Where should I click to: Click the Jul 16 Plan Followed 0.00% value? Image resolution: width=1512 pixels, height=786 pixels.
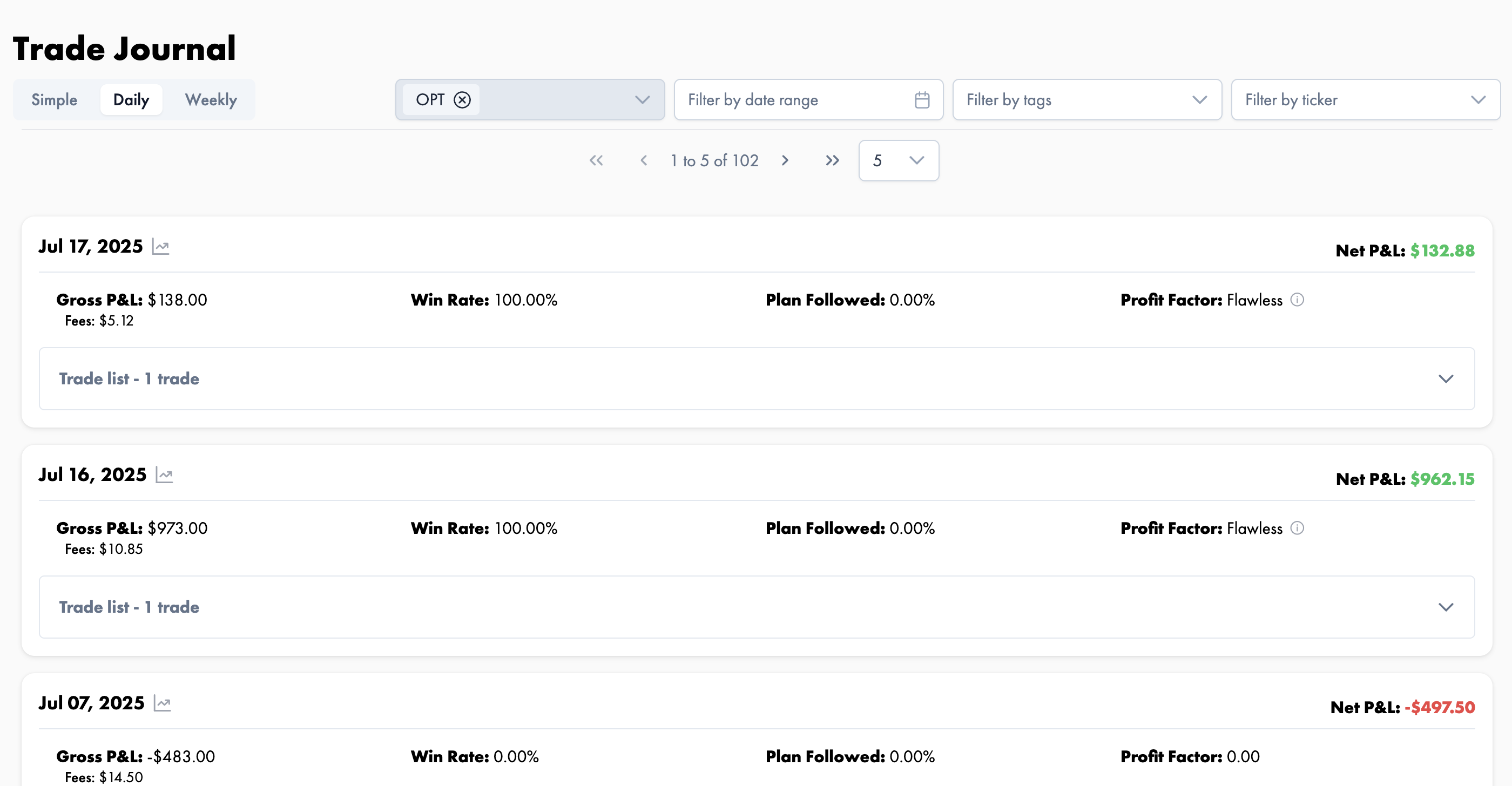tap(912, 528)
